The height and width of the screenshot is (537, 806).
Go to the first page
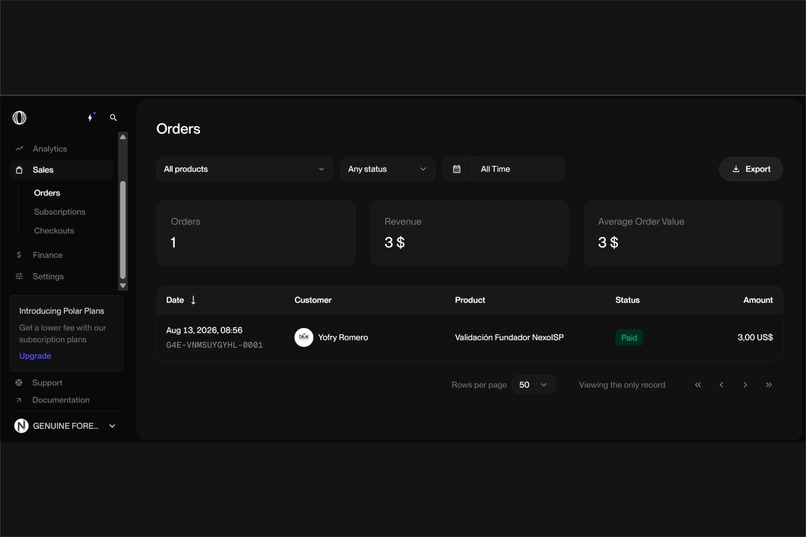(698, 385)
